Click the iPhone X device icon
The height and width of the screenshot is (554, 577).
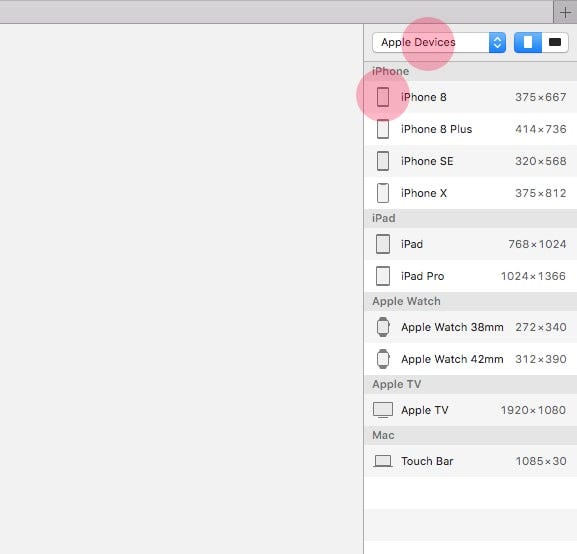point(383,193)
